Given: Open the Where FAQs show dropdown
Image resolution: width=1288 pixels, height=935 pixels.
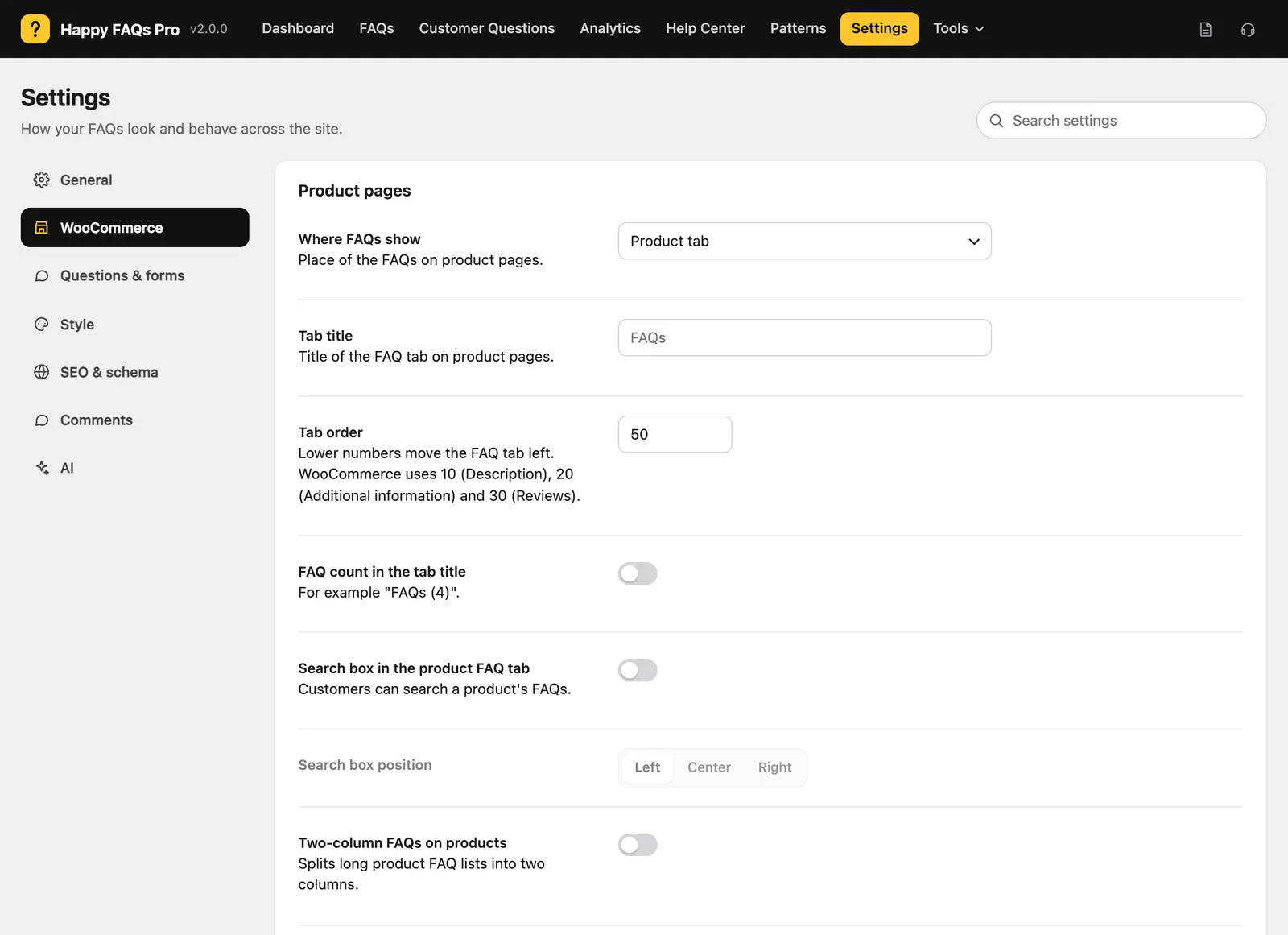Looking at the screenshot, I should (805, 242).
